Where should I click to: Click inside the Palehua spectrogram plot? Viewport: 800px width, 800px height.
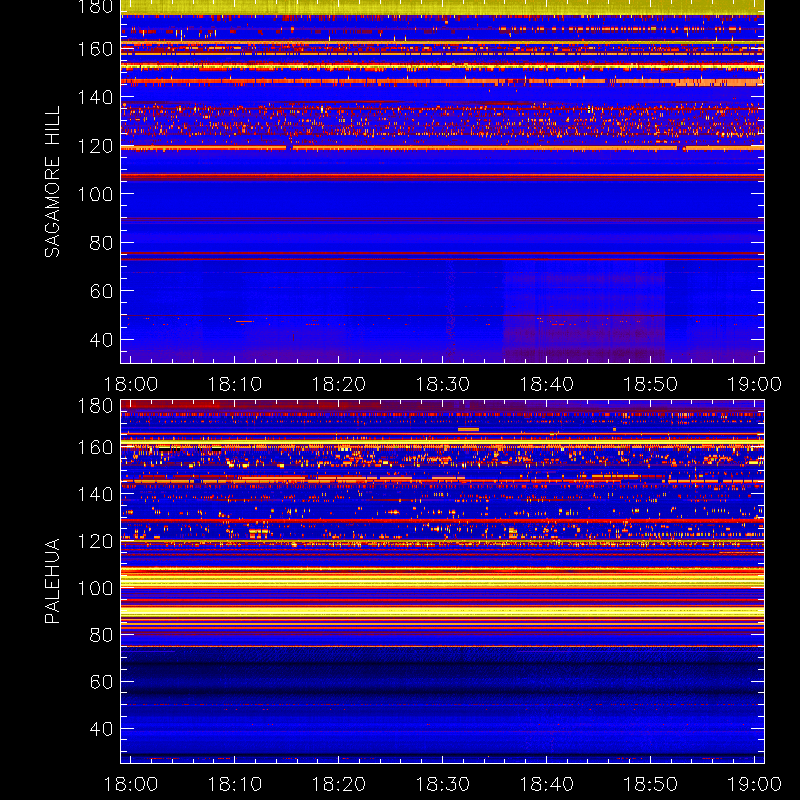pyautogui.click(x=442, y=581)
